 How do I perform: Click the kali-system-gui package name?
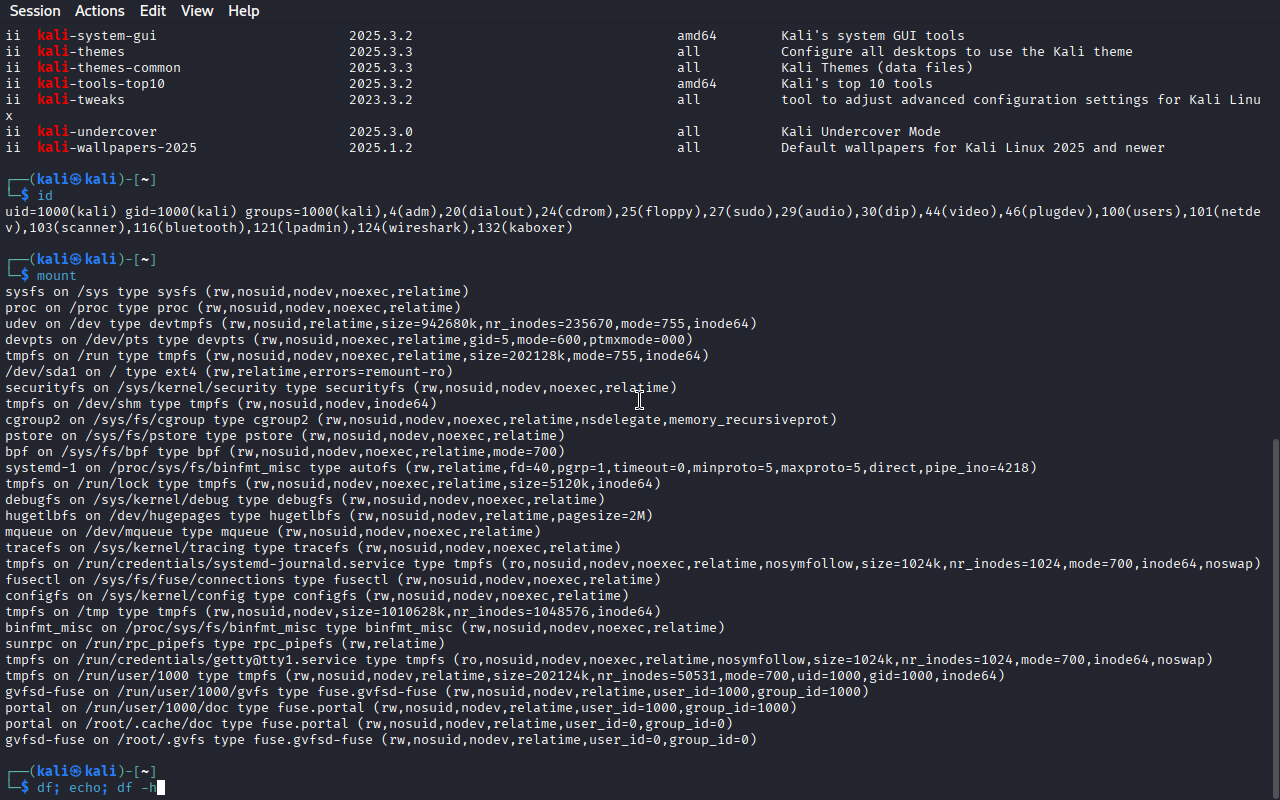click(x=97, y=36)
